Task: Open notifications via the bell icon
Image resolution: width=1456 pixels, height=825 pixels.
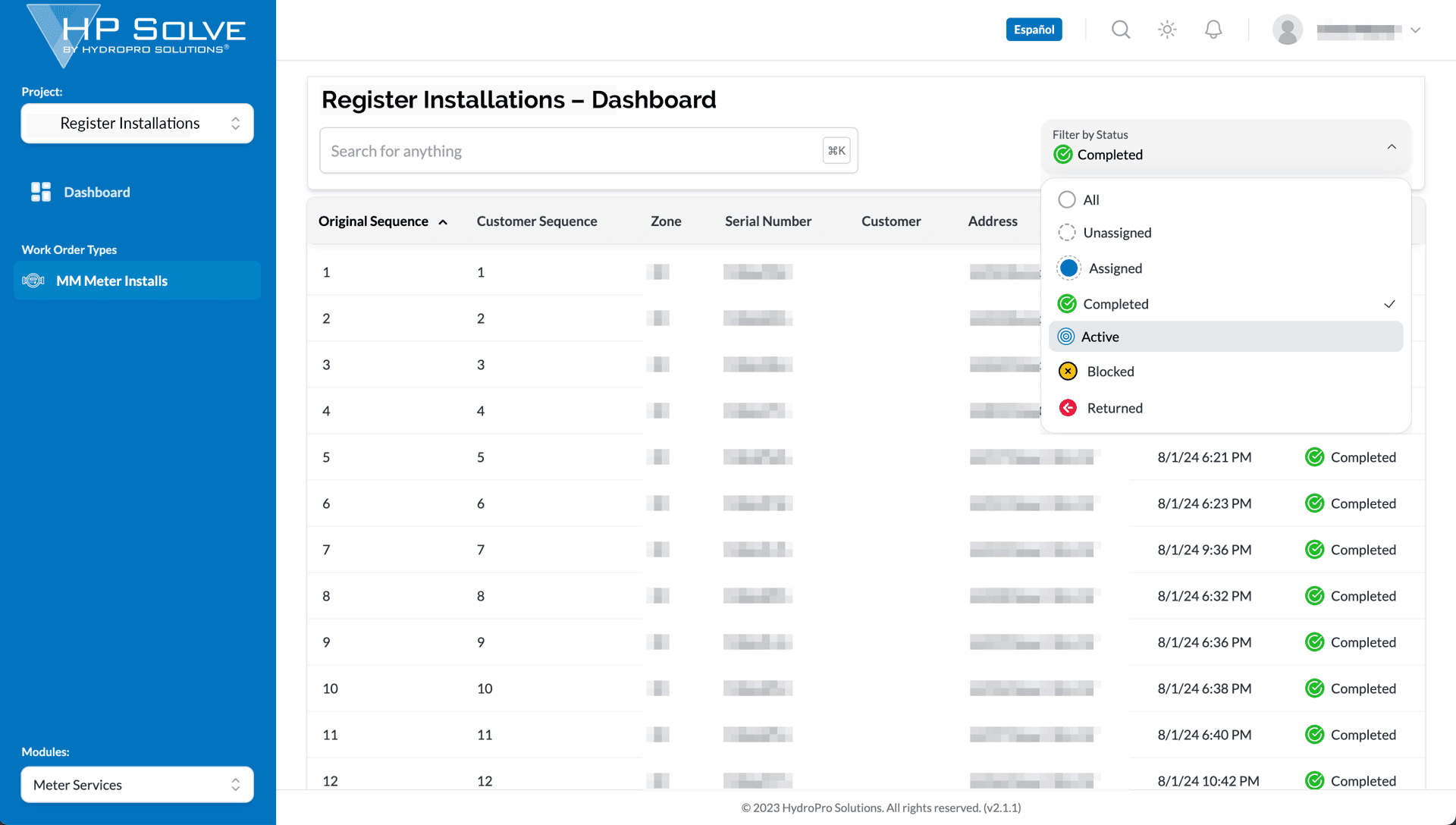Action: coord(1213,29)
